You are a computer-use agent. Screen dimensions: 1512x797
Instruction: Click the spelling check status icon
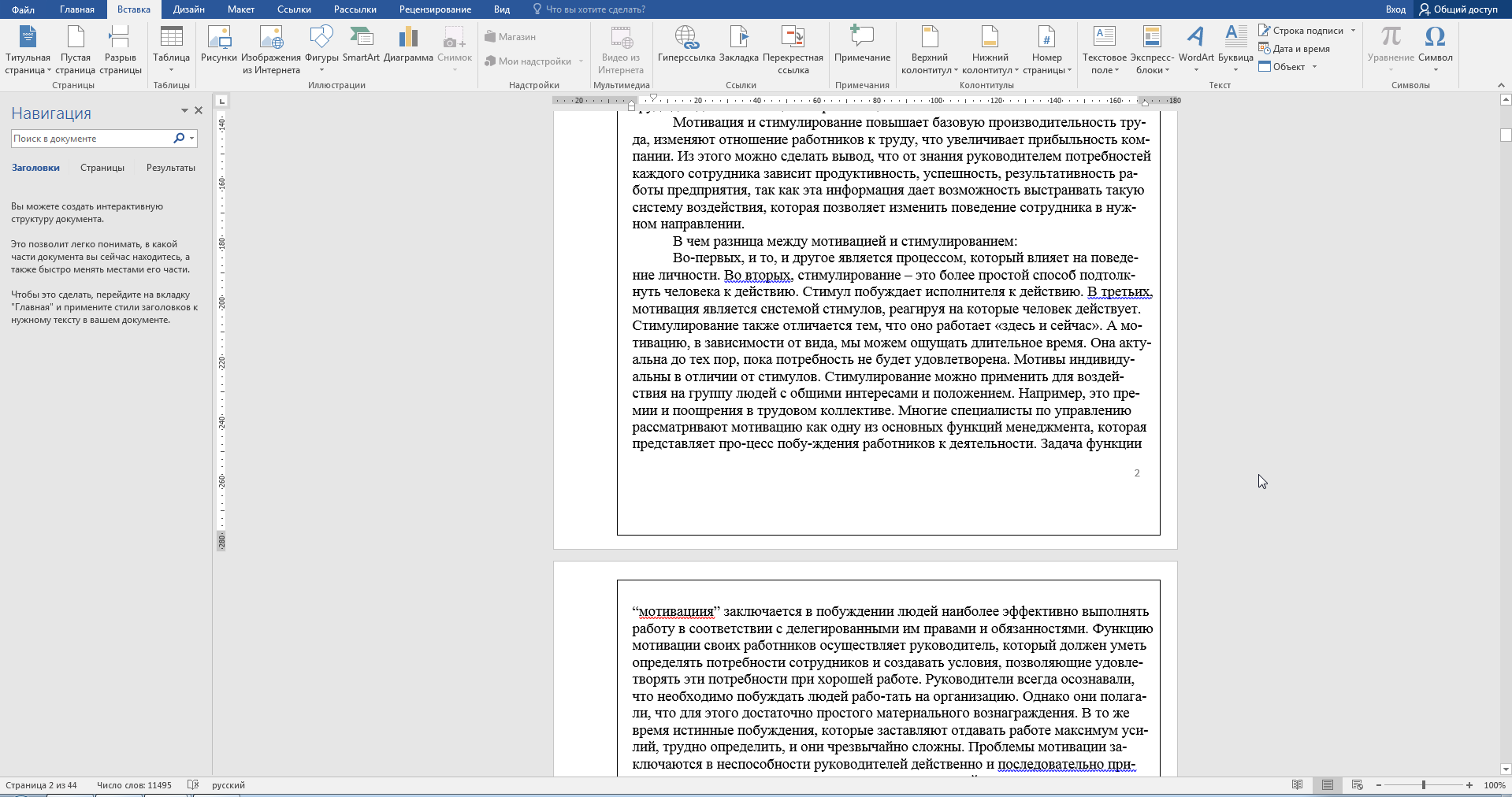pyautogui.click(x=193, y=785)
